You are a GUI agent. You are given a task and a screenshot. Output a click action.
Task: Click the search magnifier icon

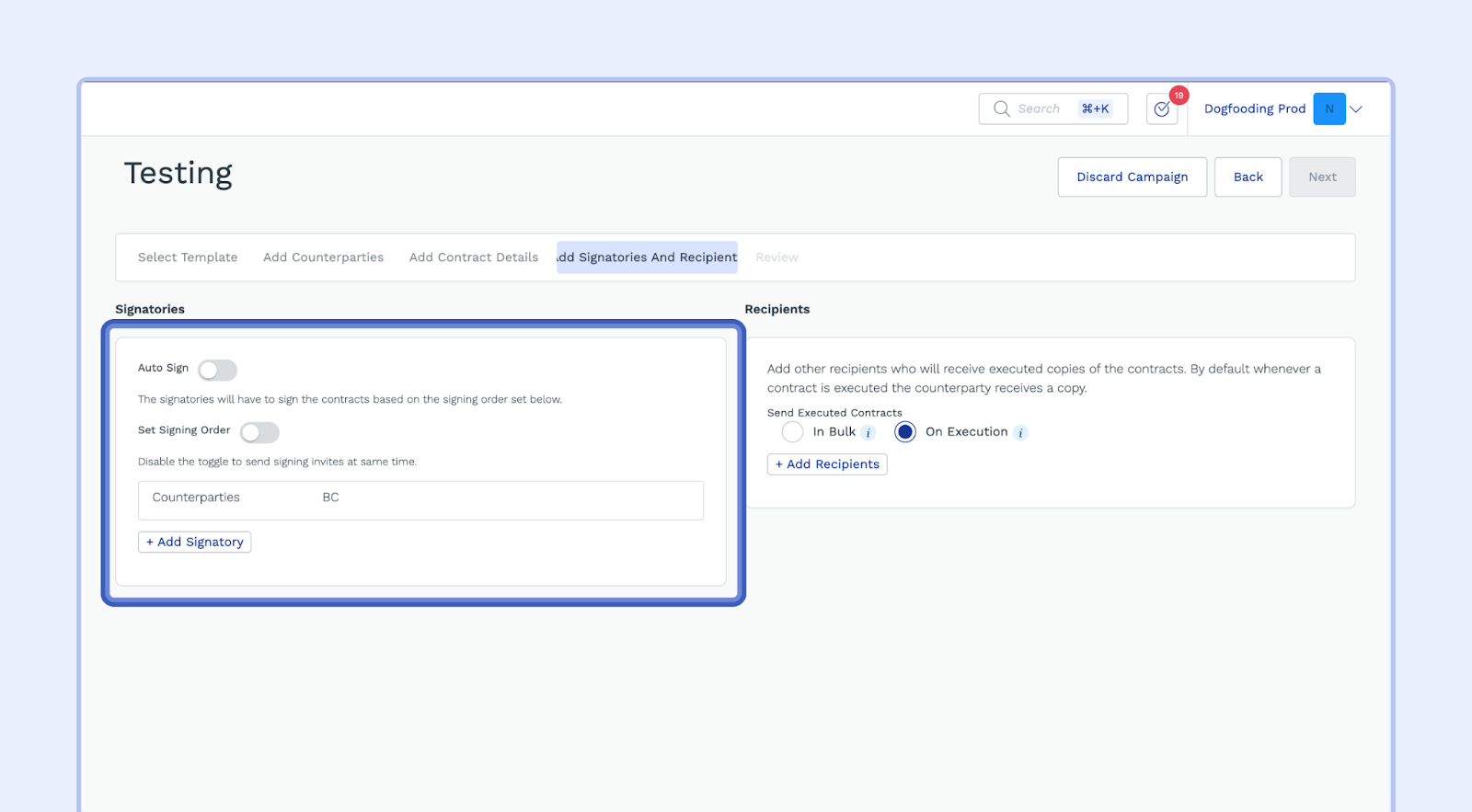pos(1001,109)
